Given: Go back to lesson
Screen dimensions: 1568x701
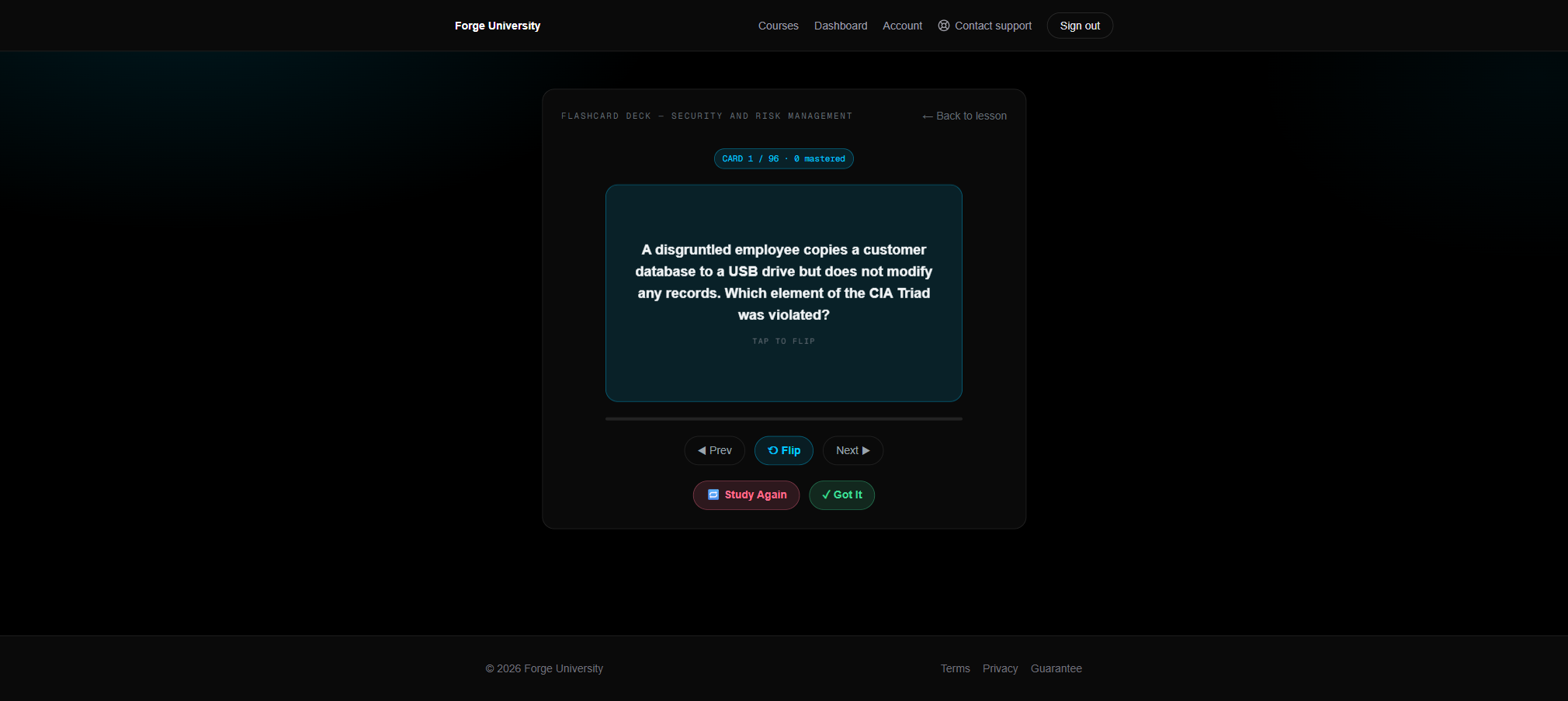Looking at the screenshot, I should 964,116.
